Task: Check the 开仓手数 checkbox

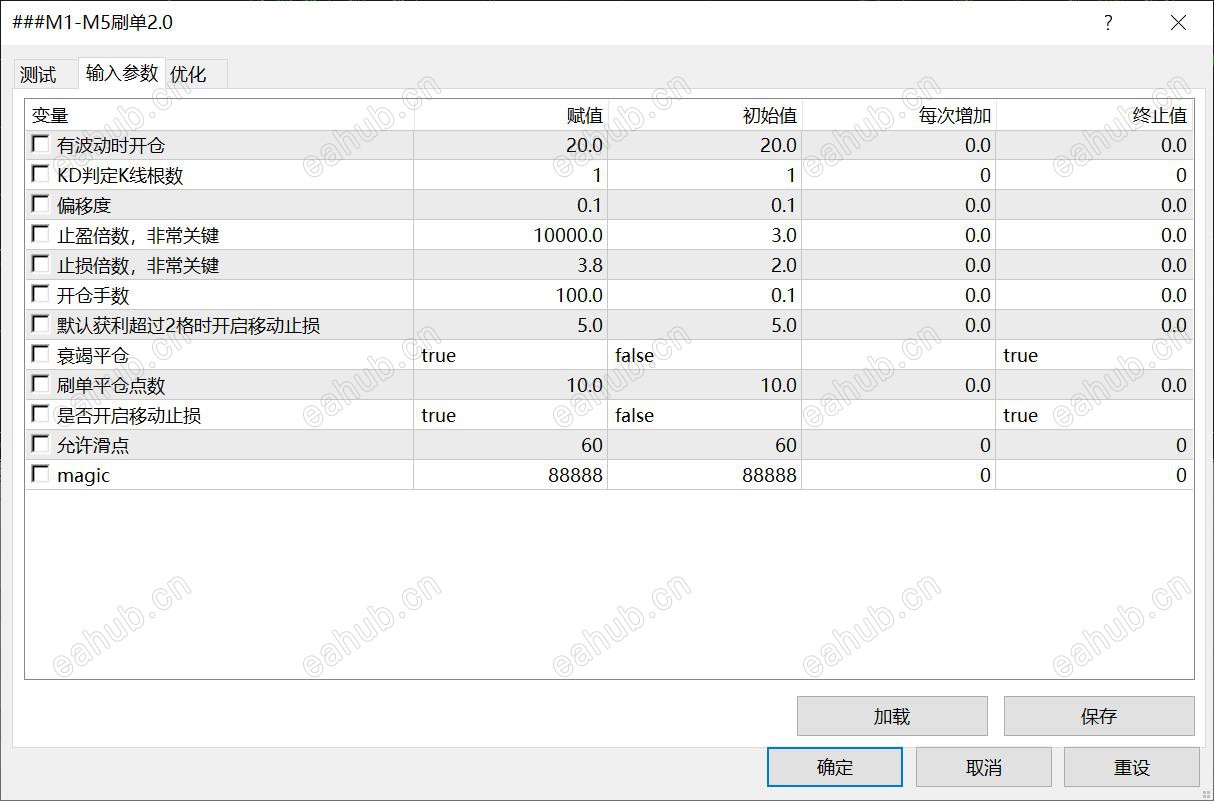Action: click(40, 294)
